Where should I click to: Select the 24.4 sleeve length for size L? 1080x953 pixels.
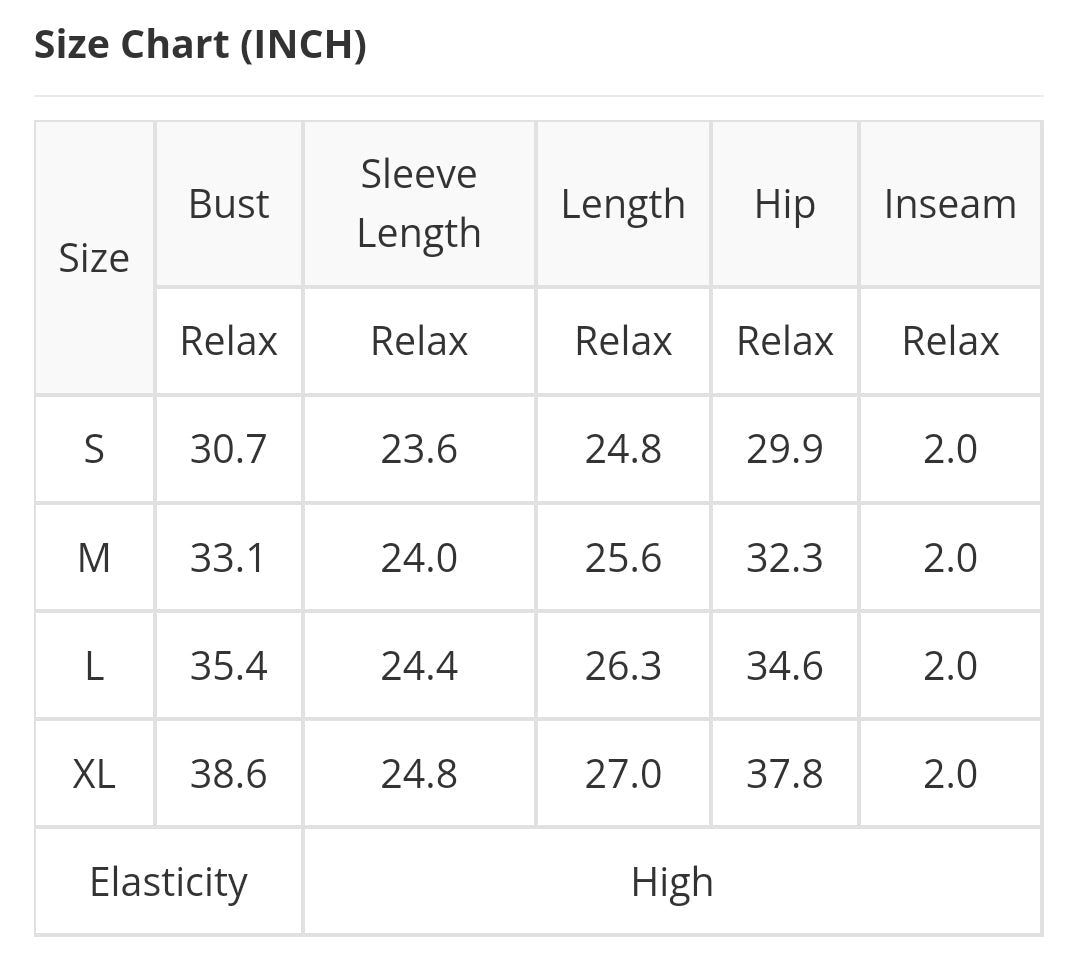tap(419, 665)
